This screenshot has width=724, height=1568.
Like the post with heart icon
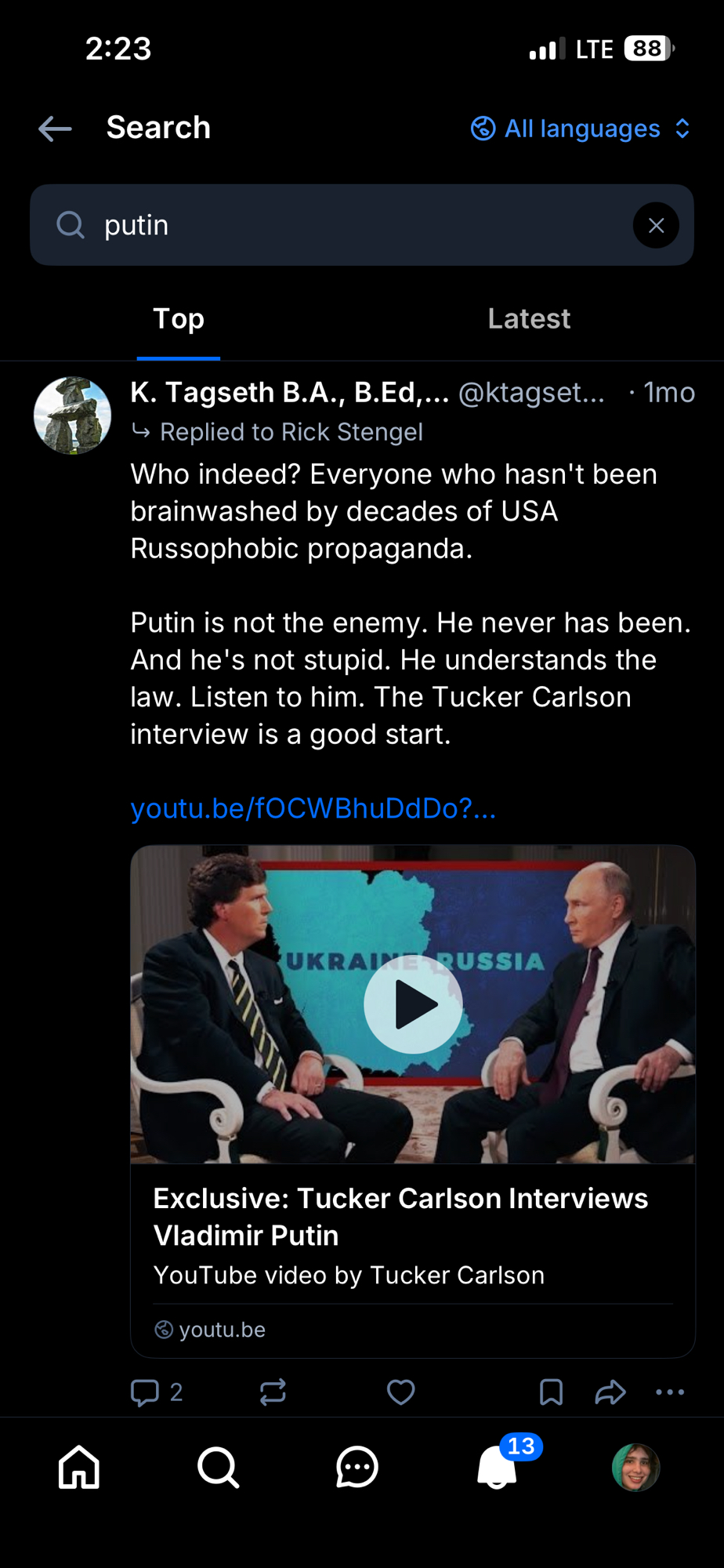tap(400, 1392)
